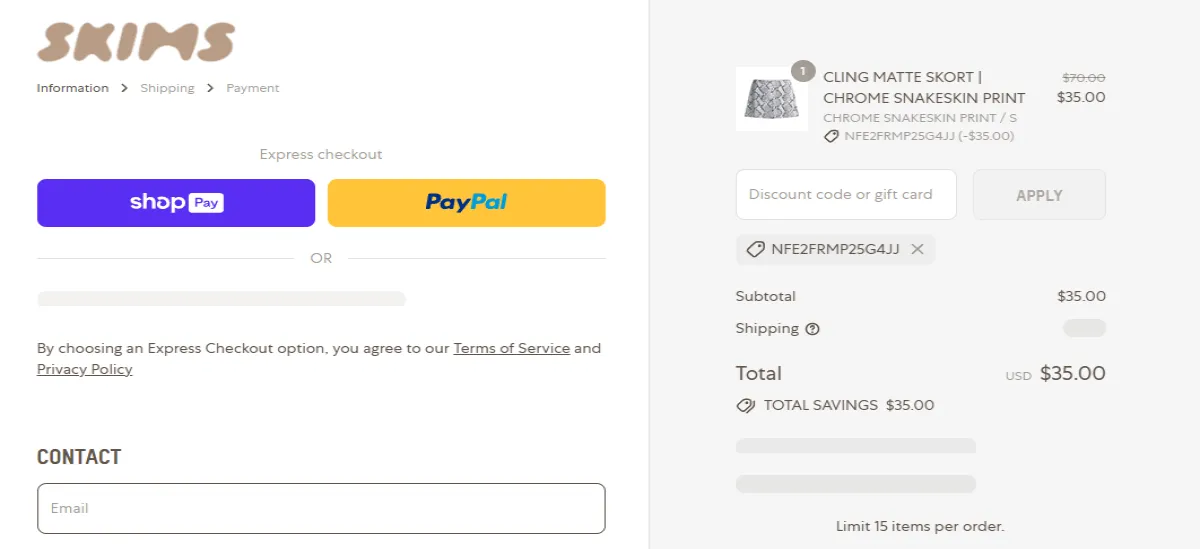This screenshot has width=1200, height=549.
Task: Go to the Information breadcrumb step
Action: coord(73,88)
